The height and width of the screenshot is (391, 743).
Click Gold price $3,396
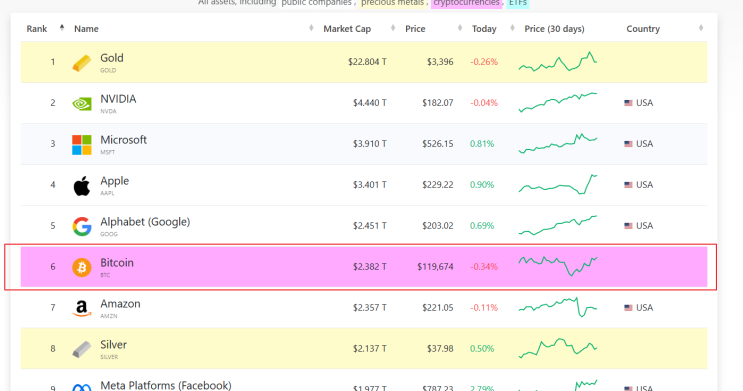click(x=440, y=62)
